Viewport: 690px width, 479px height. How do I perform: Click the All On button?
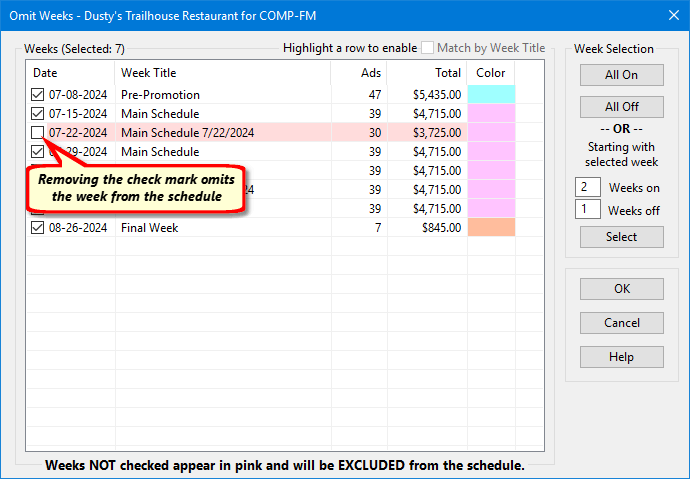[x=621, y=75]
